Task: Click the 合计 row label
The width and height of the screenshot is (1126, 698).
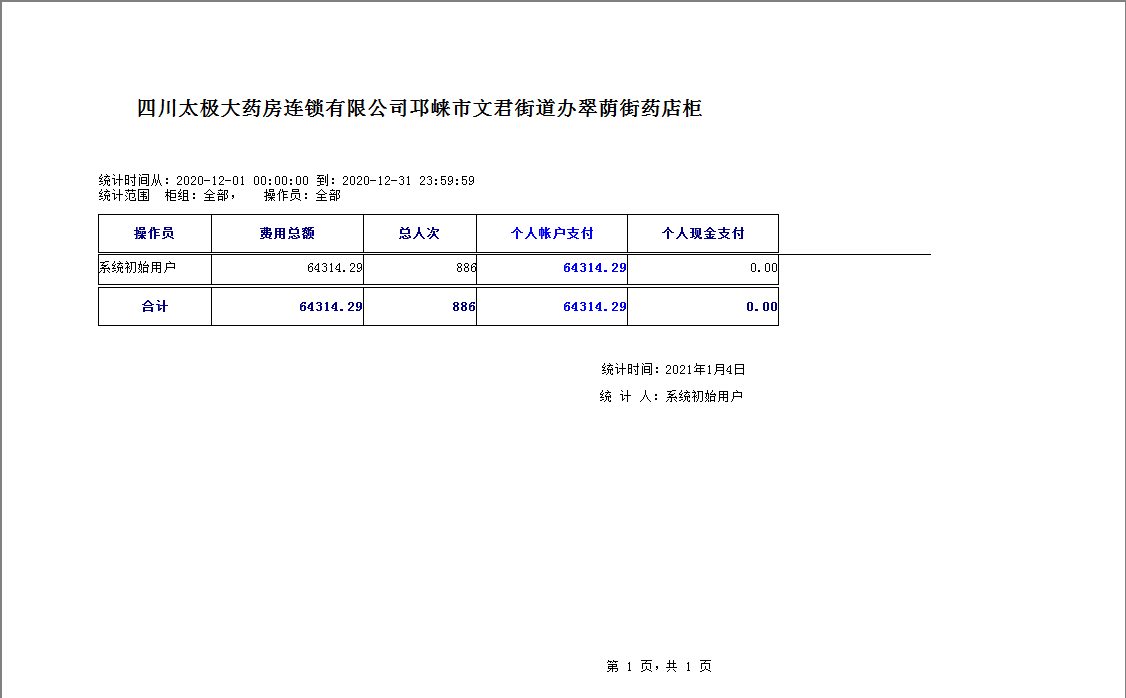Action: click(154, 307)
